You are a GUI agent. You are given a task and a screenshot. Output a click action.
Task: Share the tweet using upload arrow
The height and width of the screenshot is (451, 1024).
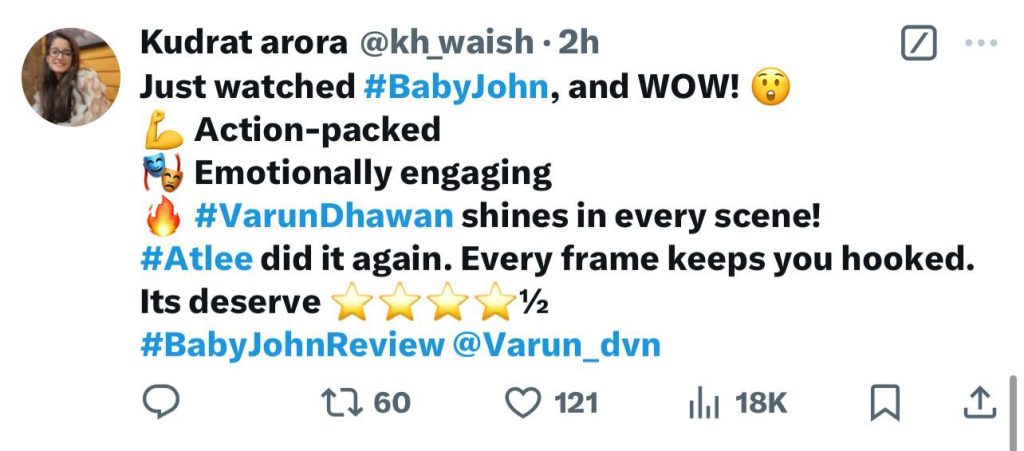pyautogui.click(x=980, y=402)
